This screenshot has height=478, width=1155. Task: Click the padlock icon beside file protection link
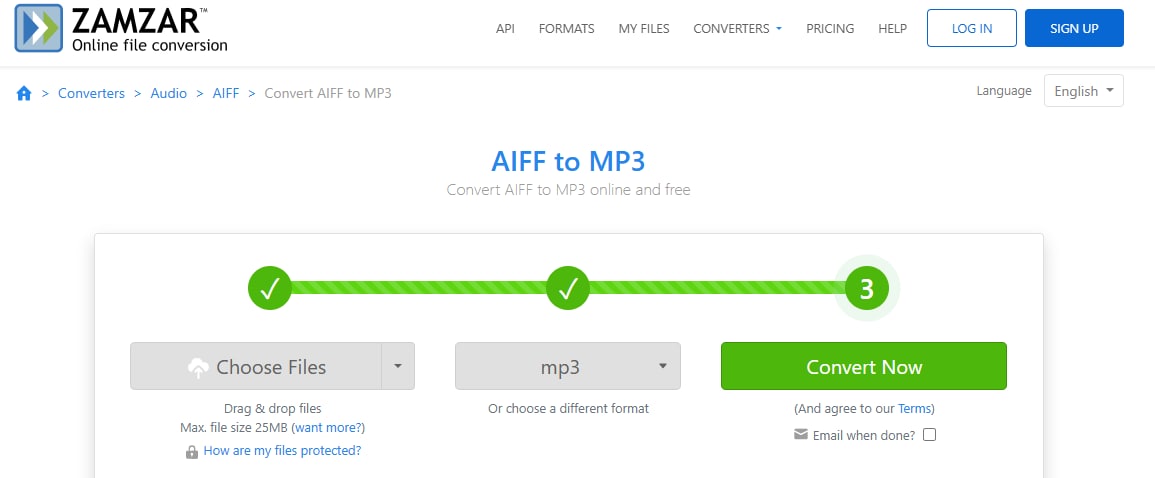[x=192, y=451]
